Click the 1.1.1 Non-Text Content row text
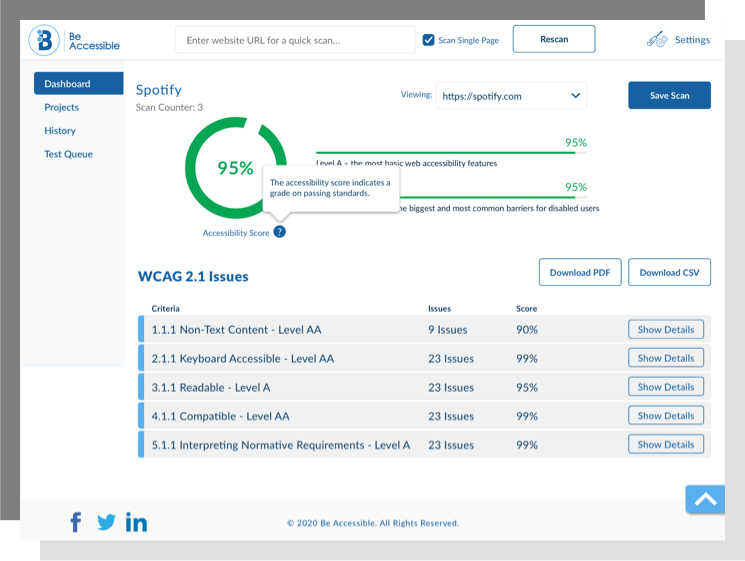The image size is (745, 561). click(236, 330)
